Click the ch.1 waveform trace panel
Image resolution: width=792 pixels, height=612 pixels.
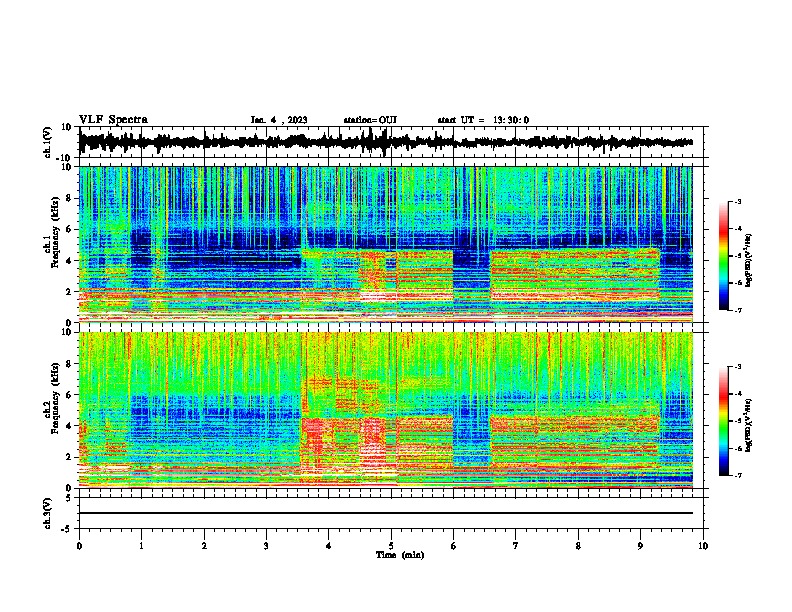[x=393, y=142]
